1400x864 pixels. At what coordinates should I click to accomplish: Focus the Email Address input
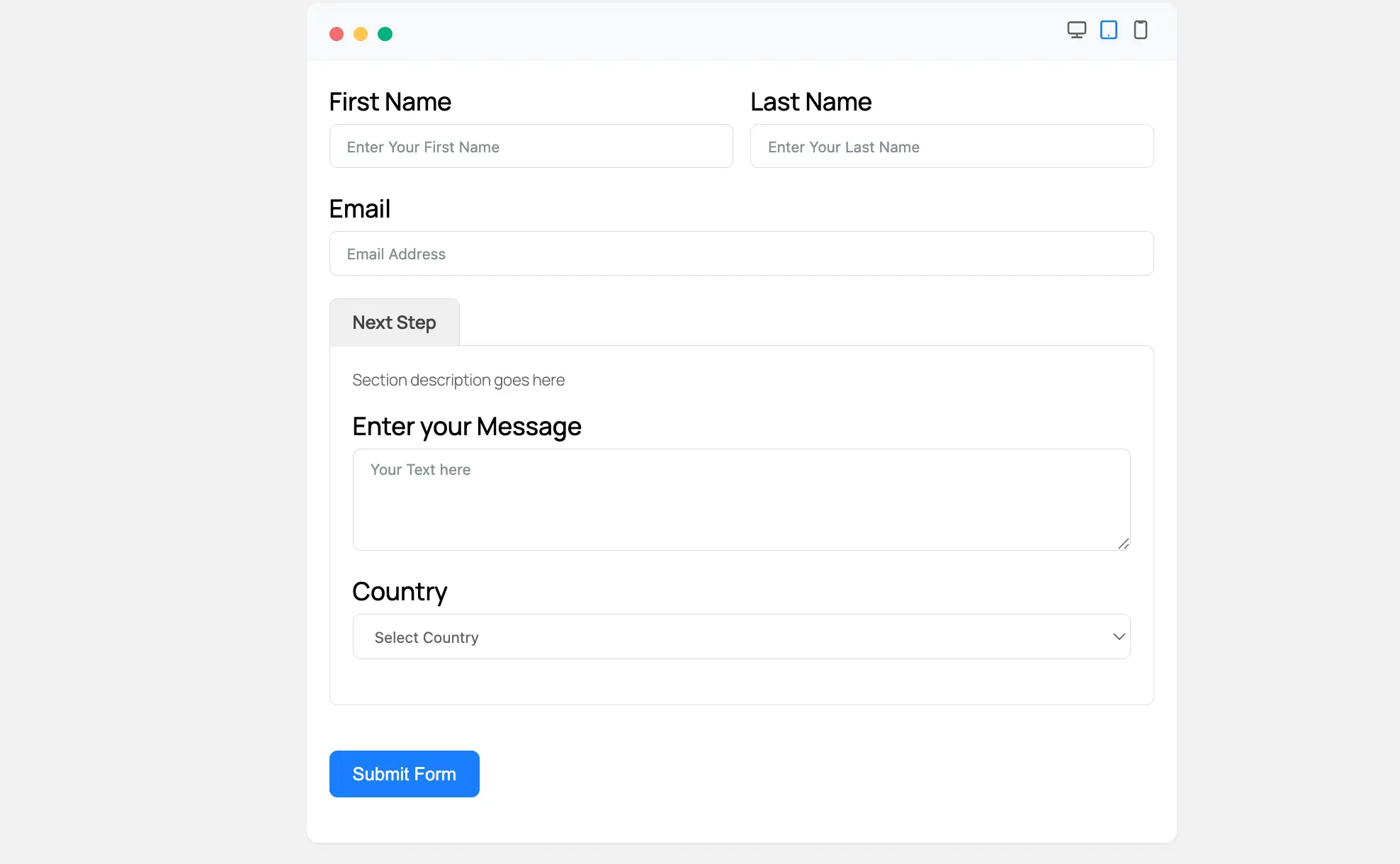pos(741,254)
